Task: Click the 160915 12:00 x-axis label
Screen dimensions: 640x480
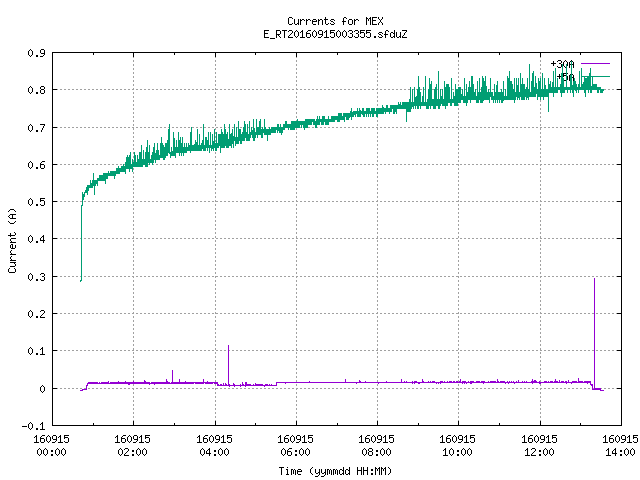Action: [539, 445]
